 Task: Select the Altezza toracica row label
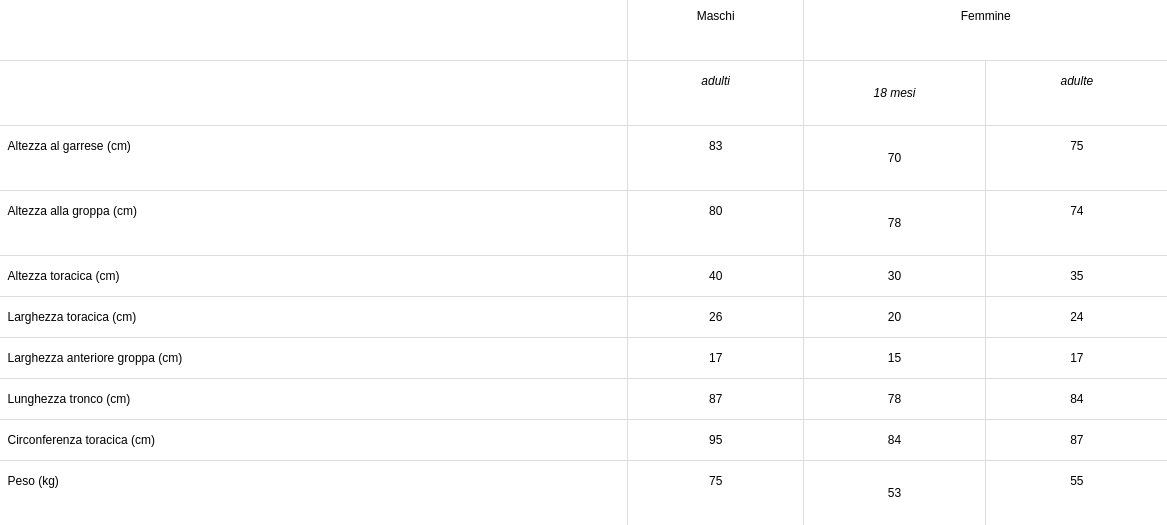pos(63,276)
